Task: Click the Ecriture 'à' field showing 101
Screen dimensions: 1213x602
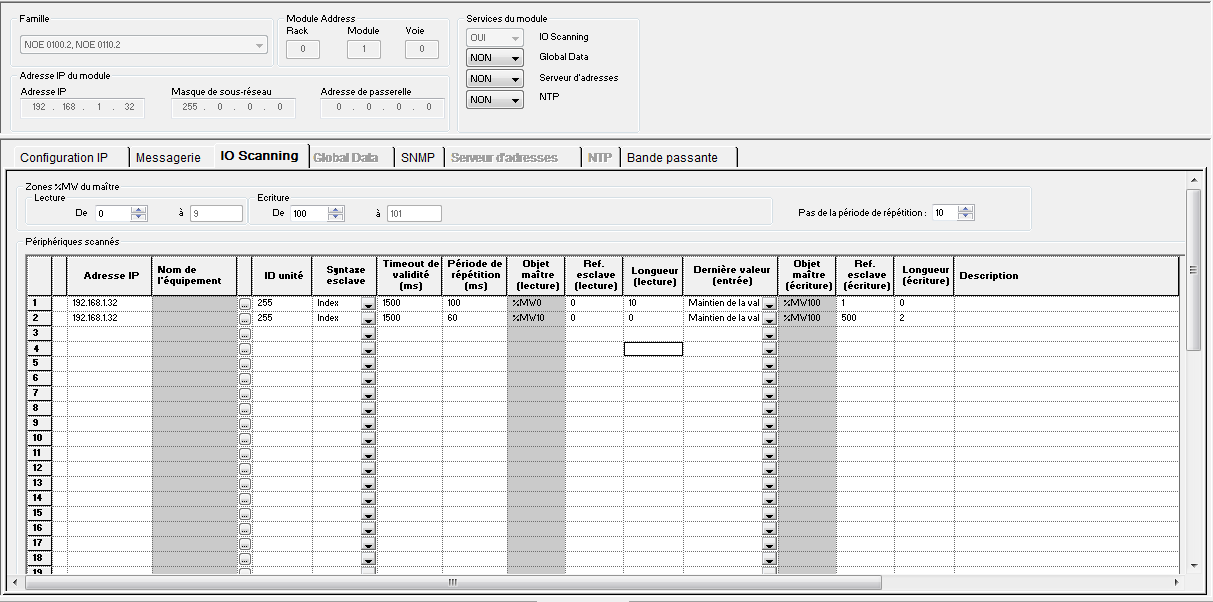Action: [413, 213]
